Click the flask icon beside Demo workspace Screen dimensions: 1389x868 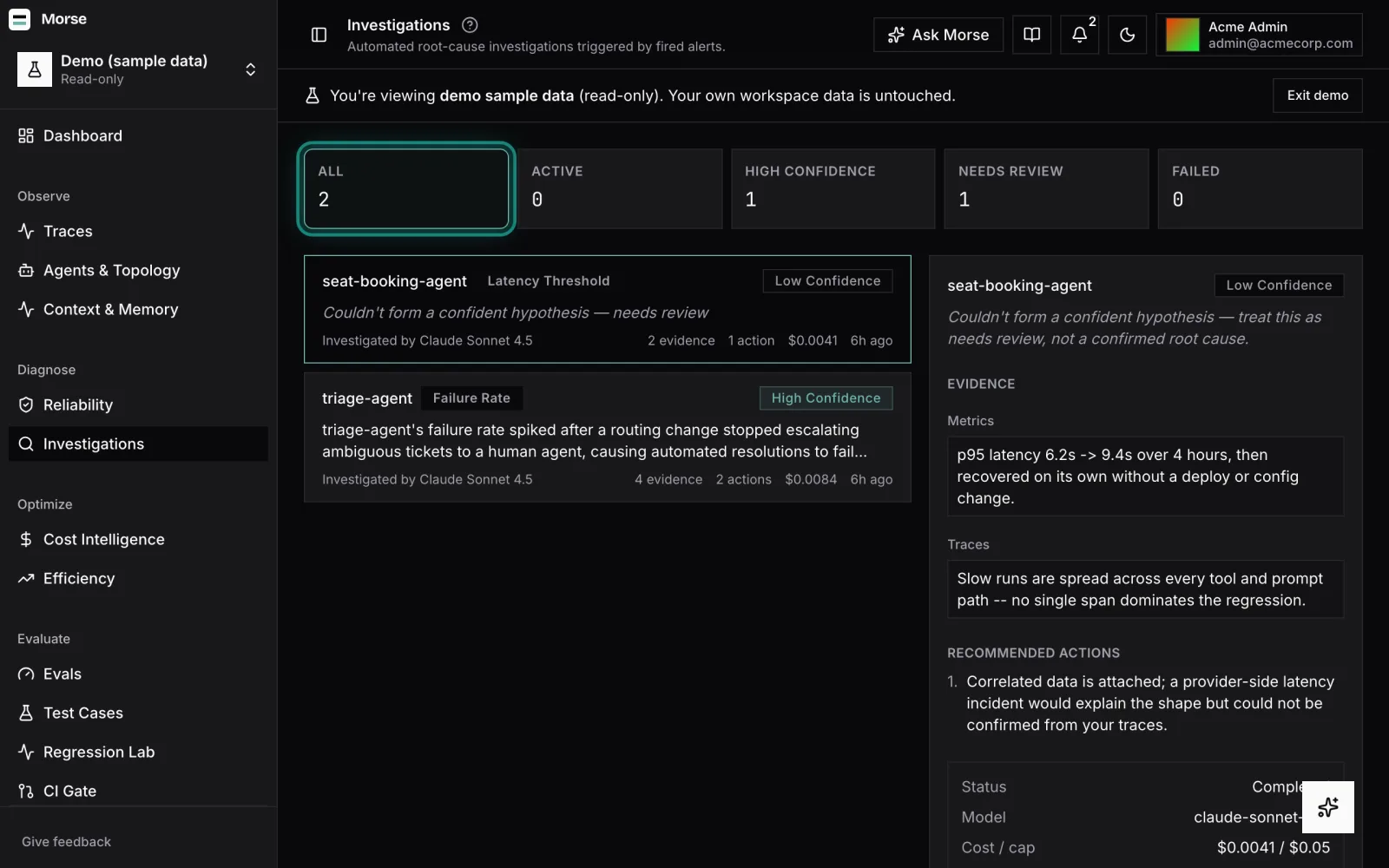click(x=35, y=69)
